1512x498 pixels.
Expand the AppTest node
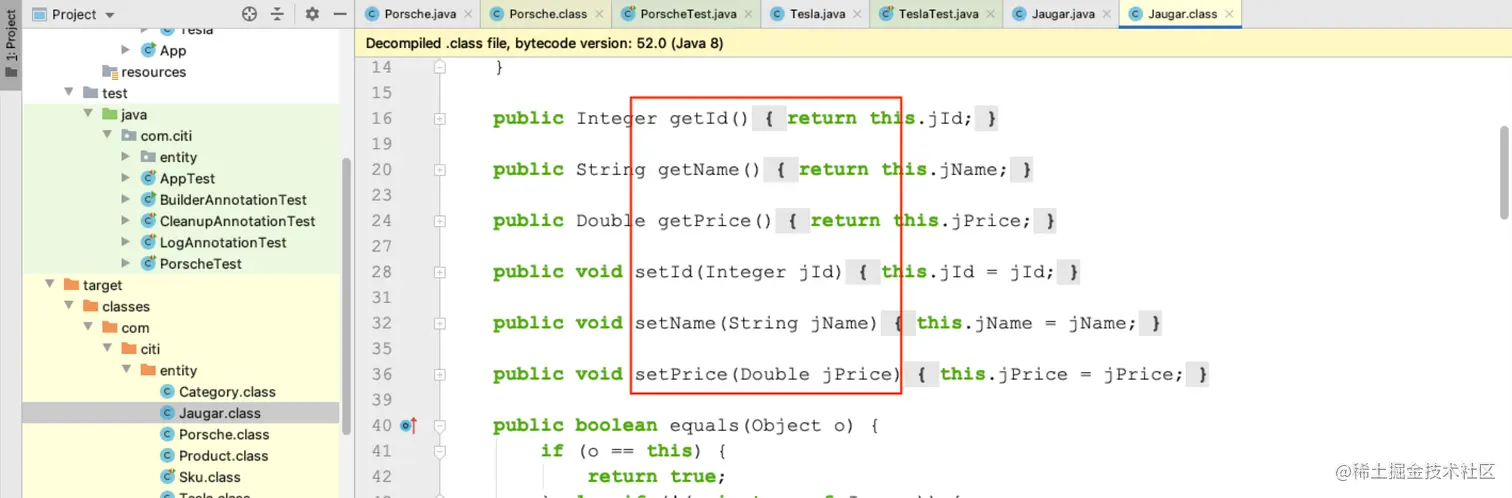pos(126,178)
